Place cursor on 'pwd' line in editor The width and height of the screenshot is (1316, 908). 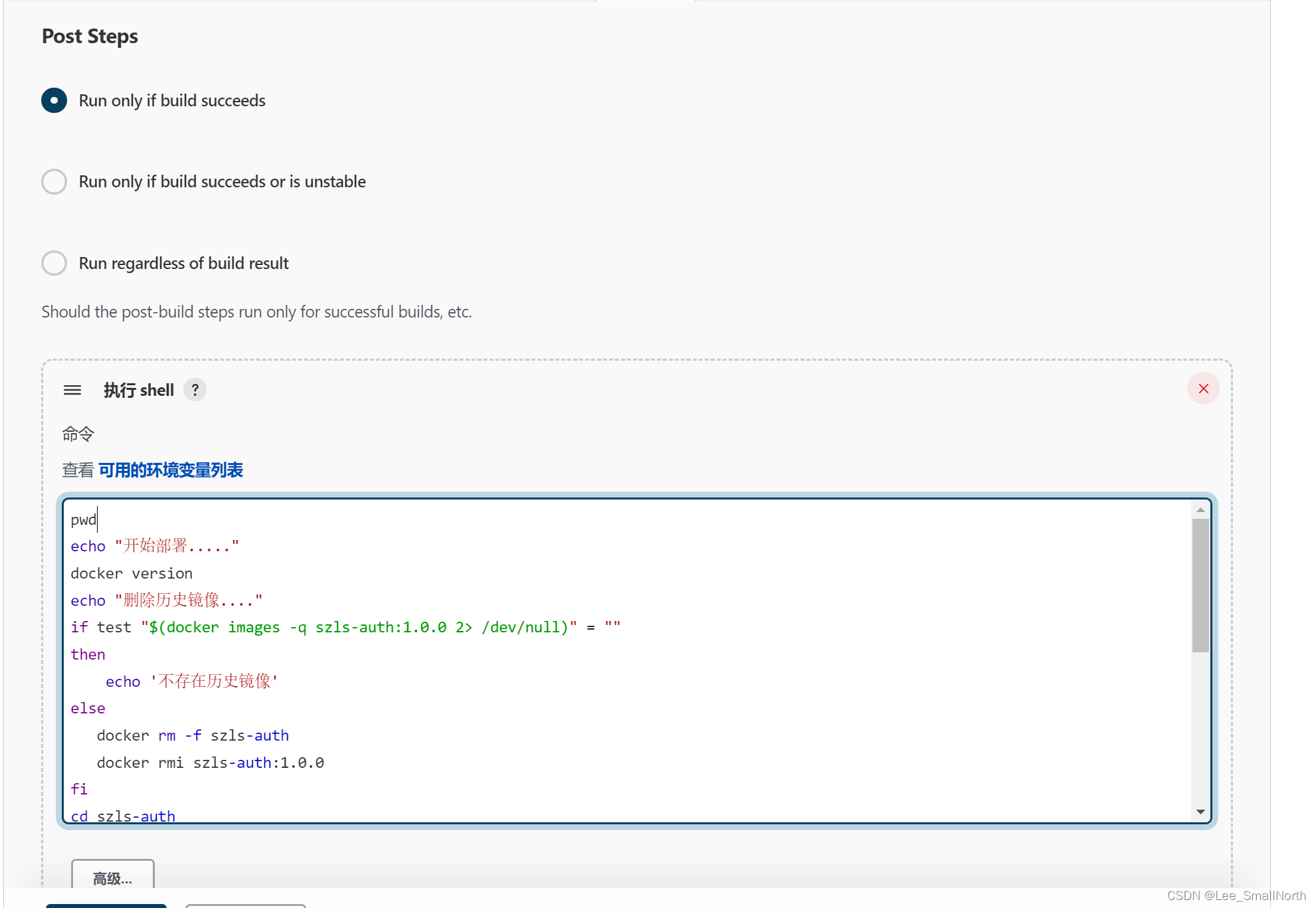tap(84, 519)
